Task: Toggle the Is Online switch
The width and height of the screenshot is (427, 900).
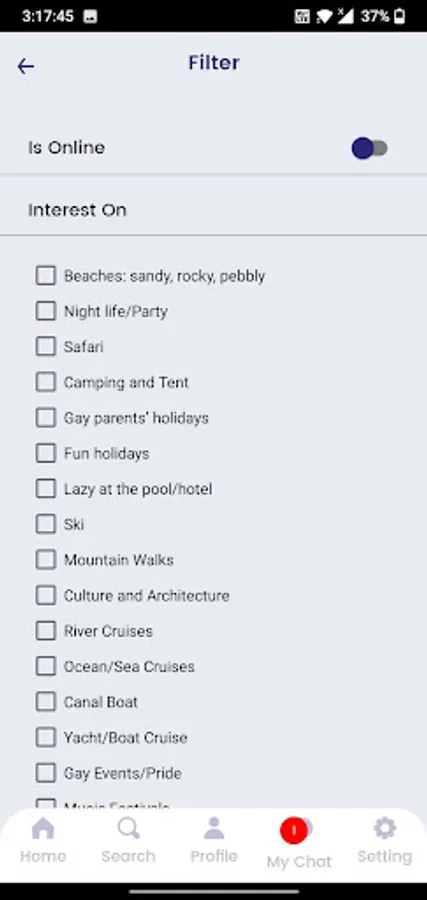Action: click(370, 148)
